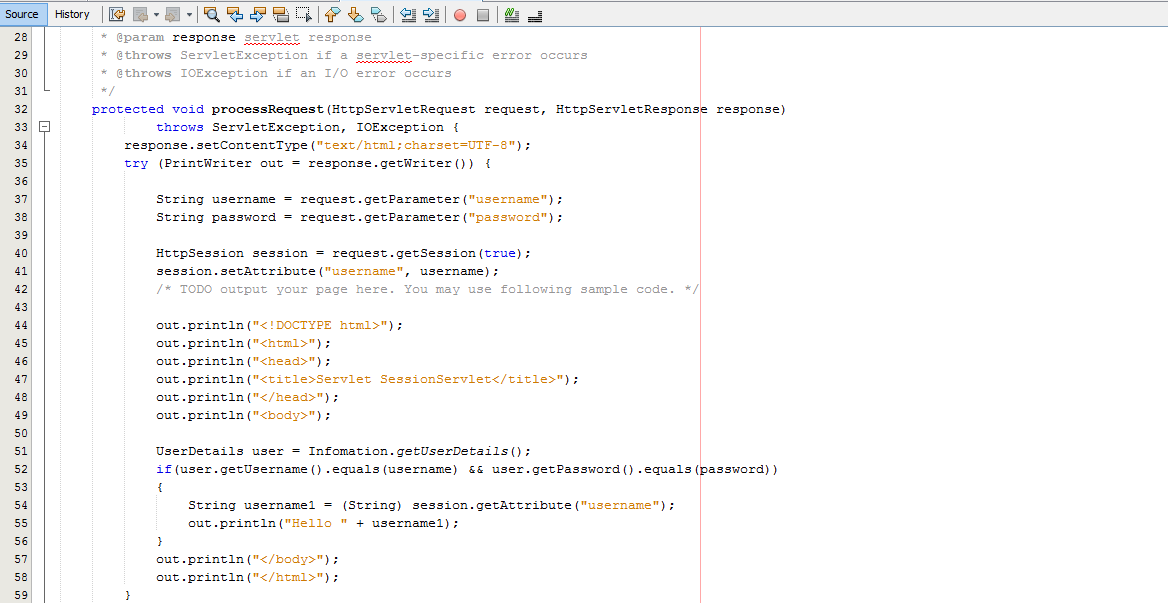Click getUserDetails method call
The image size is (1168, 603).
(452, 451)
